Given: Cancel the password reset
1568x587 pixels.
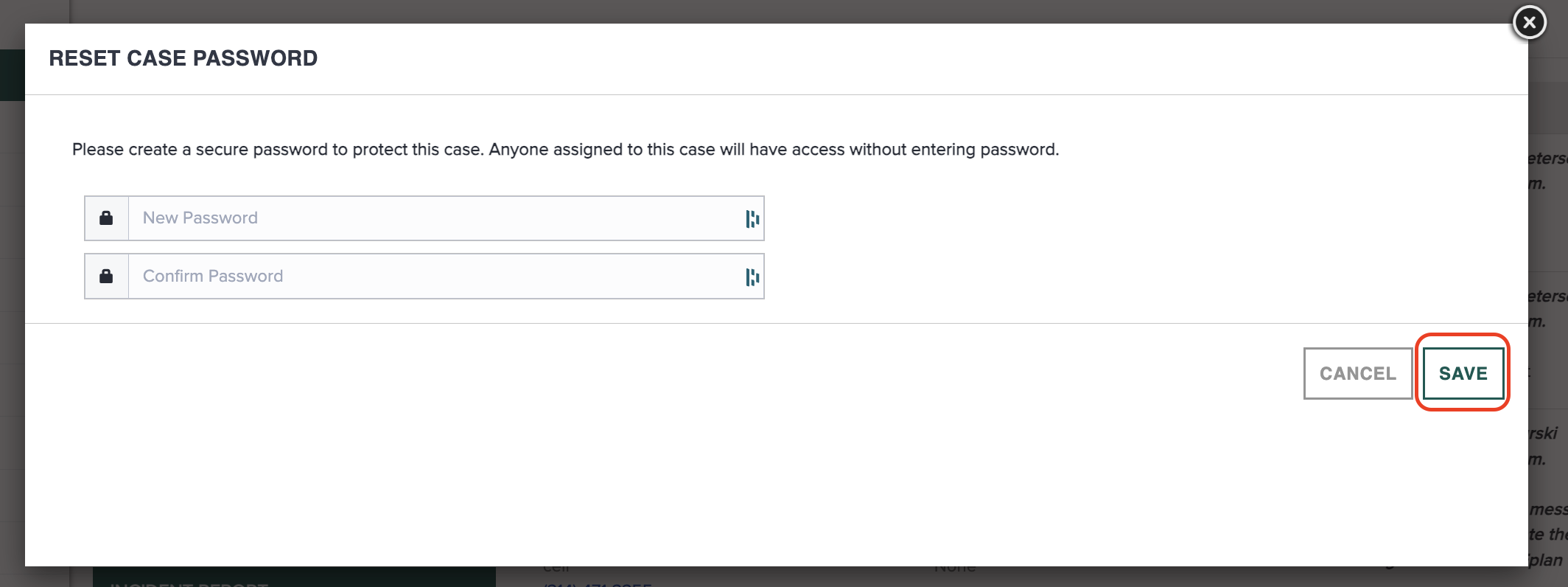Looking at the screenshot, I should point(1357,374).
